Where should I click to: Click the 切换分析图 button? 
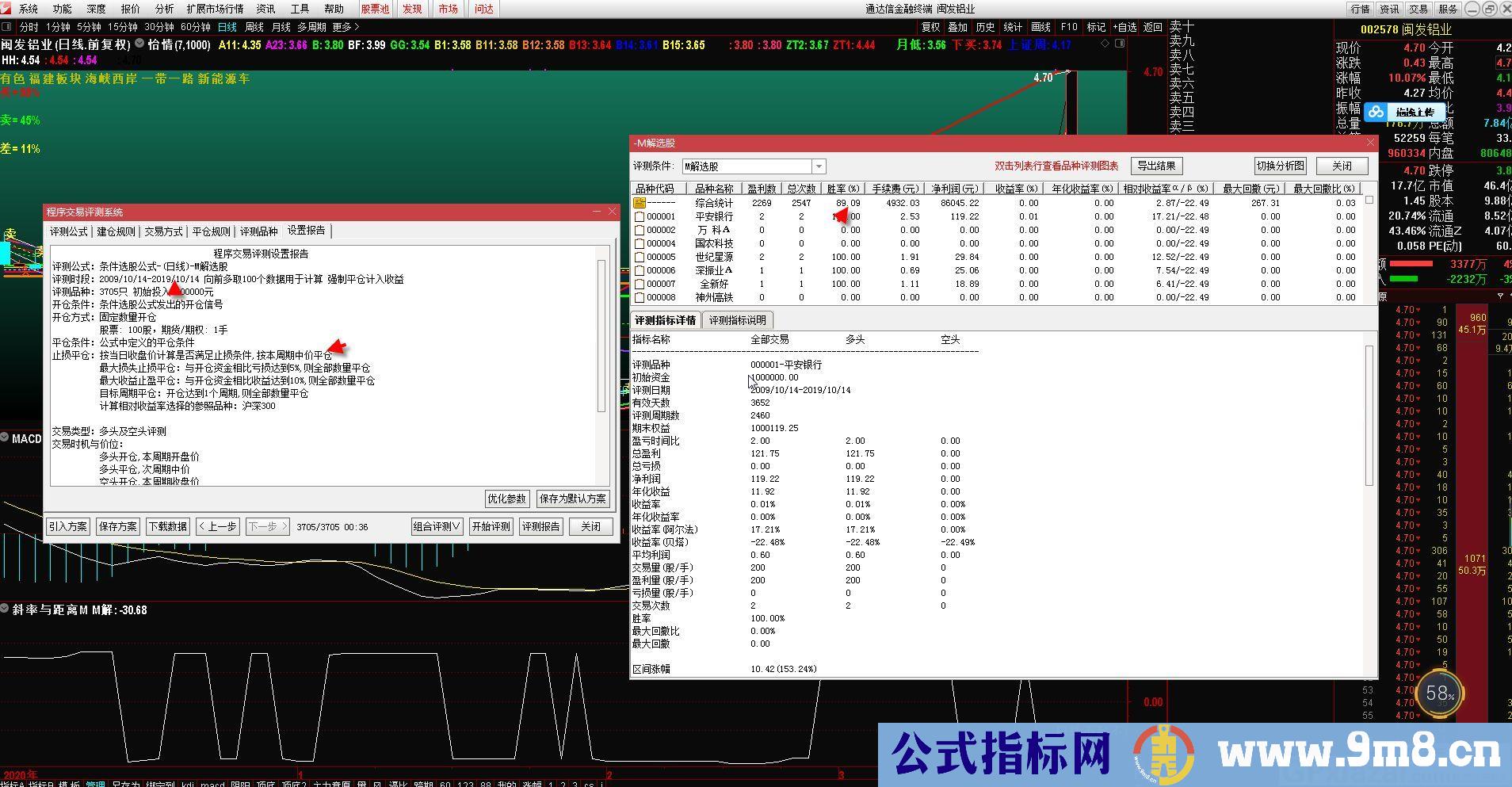[1280, 166]
